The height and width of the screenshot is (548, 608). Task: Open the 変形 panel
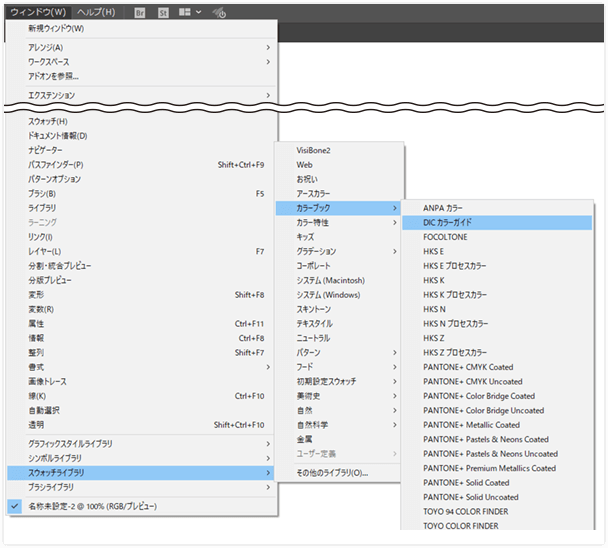(142, 295)
